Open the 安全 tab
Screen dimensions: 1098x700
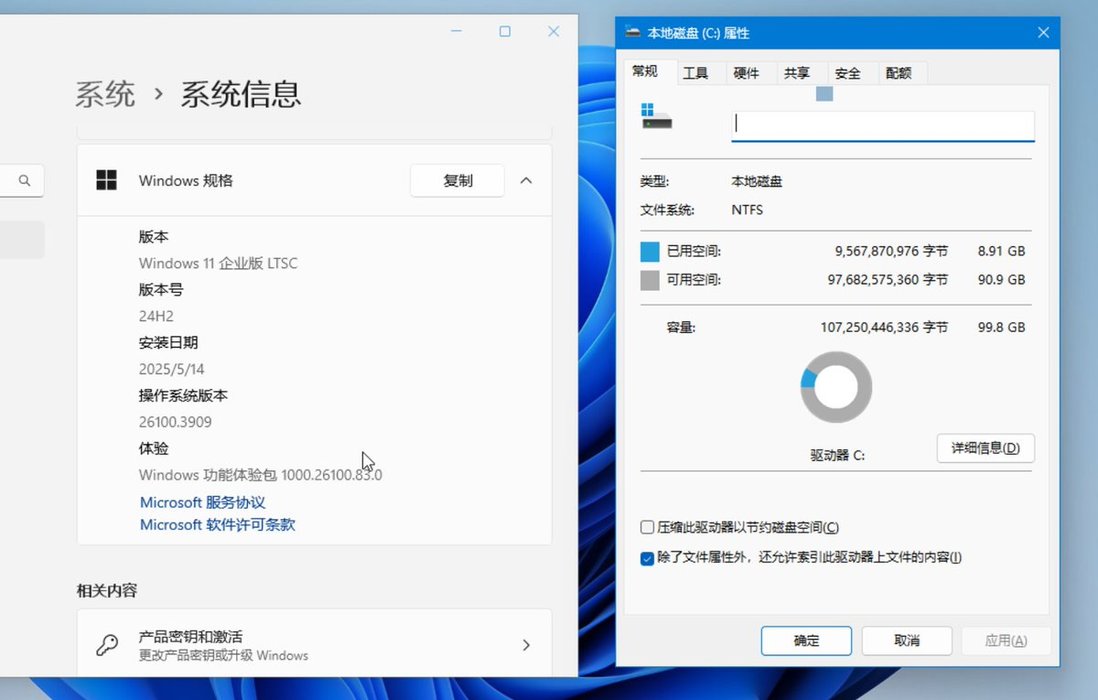pyautogui.click(x=847, y=73)
